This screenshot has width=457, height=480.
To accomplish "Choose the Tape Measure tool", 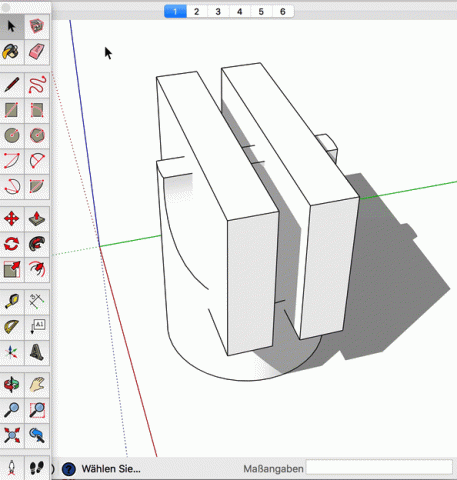I will click(x=12, y=302).
